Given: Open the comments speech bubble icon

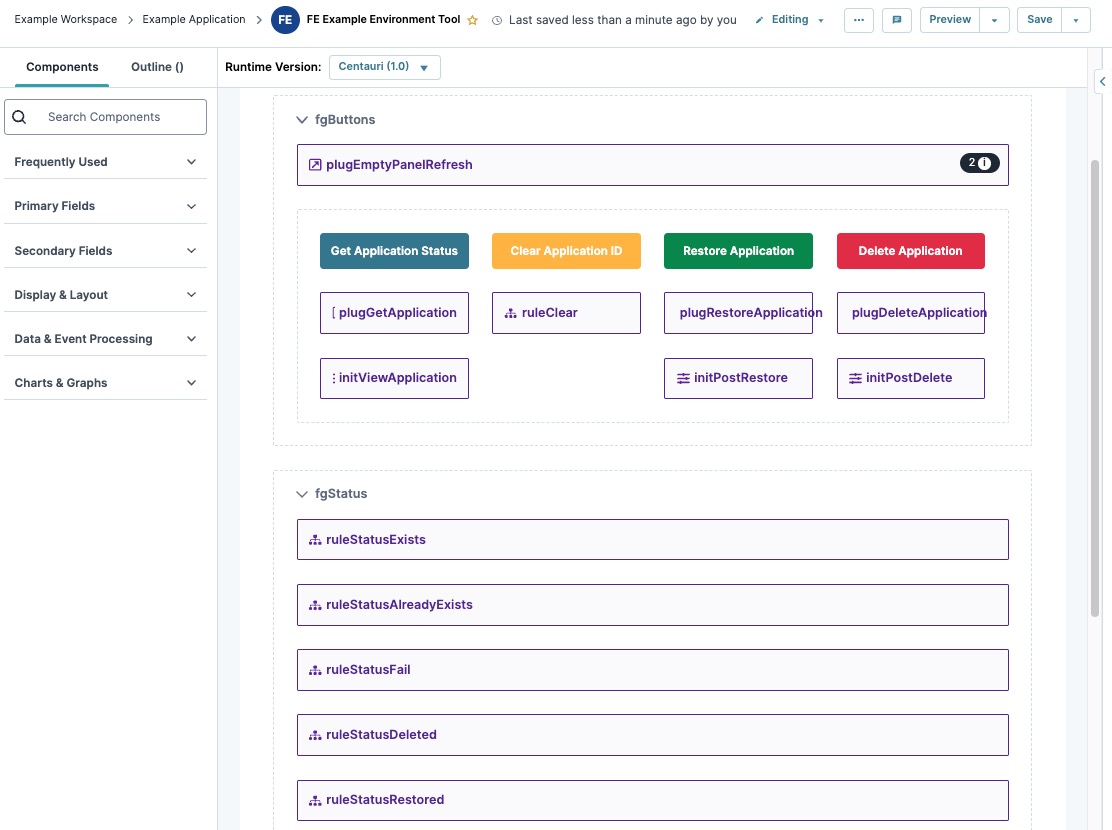Looking at the screenshot, I should coord(896,20).
